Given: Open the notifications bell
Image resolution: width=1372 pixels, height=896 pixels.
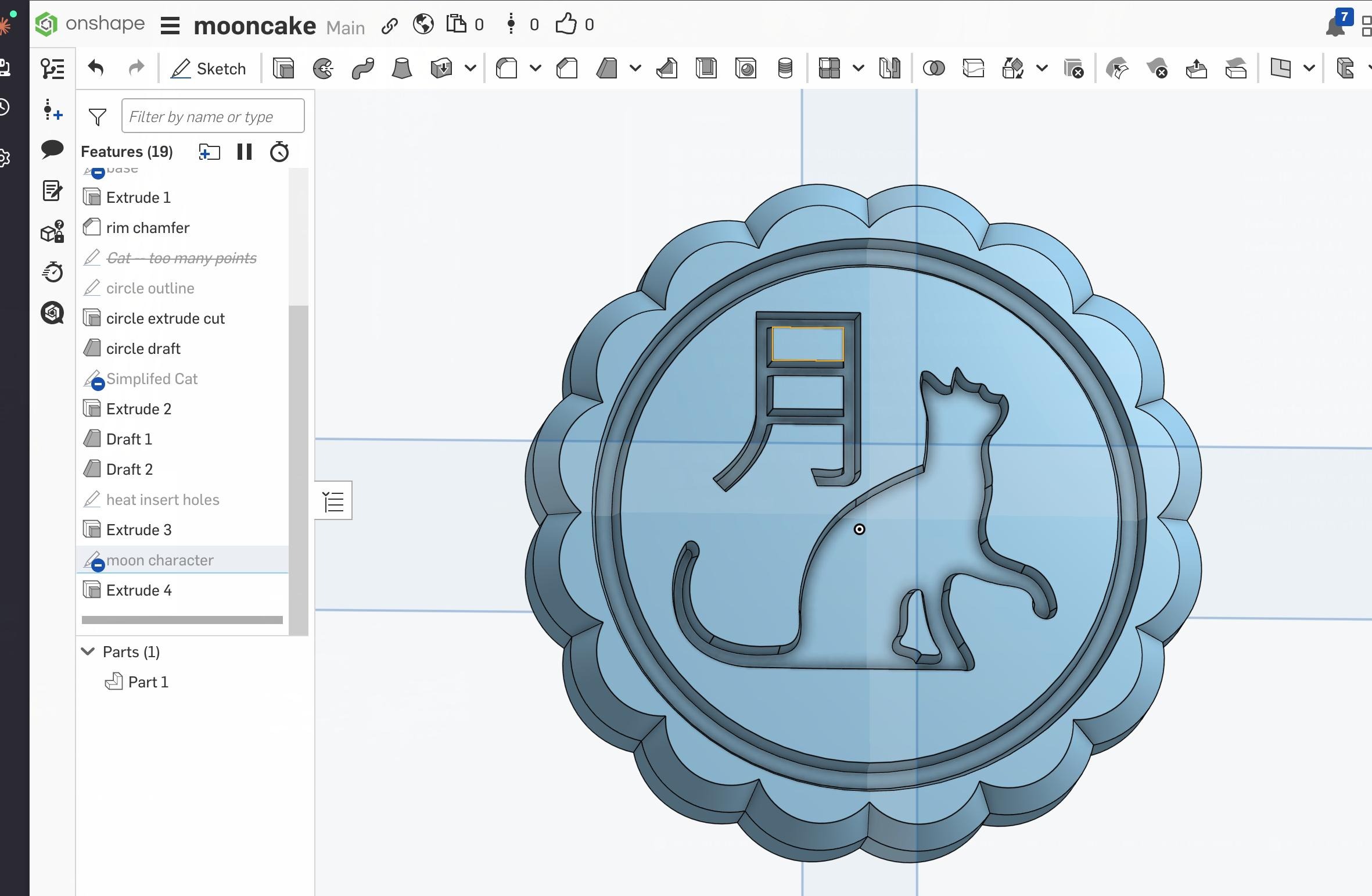Looking at the screenshot, I should (x=1335, y=26).
